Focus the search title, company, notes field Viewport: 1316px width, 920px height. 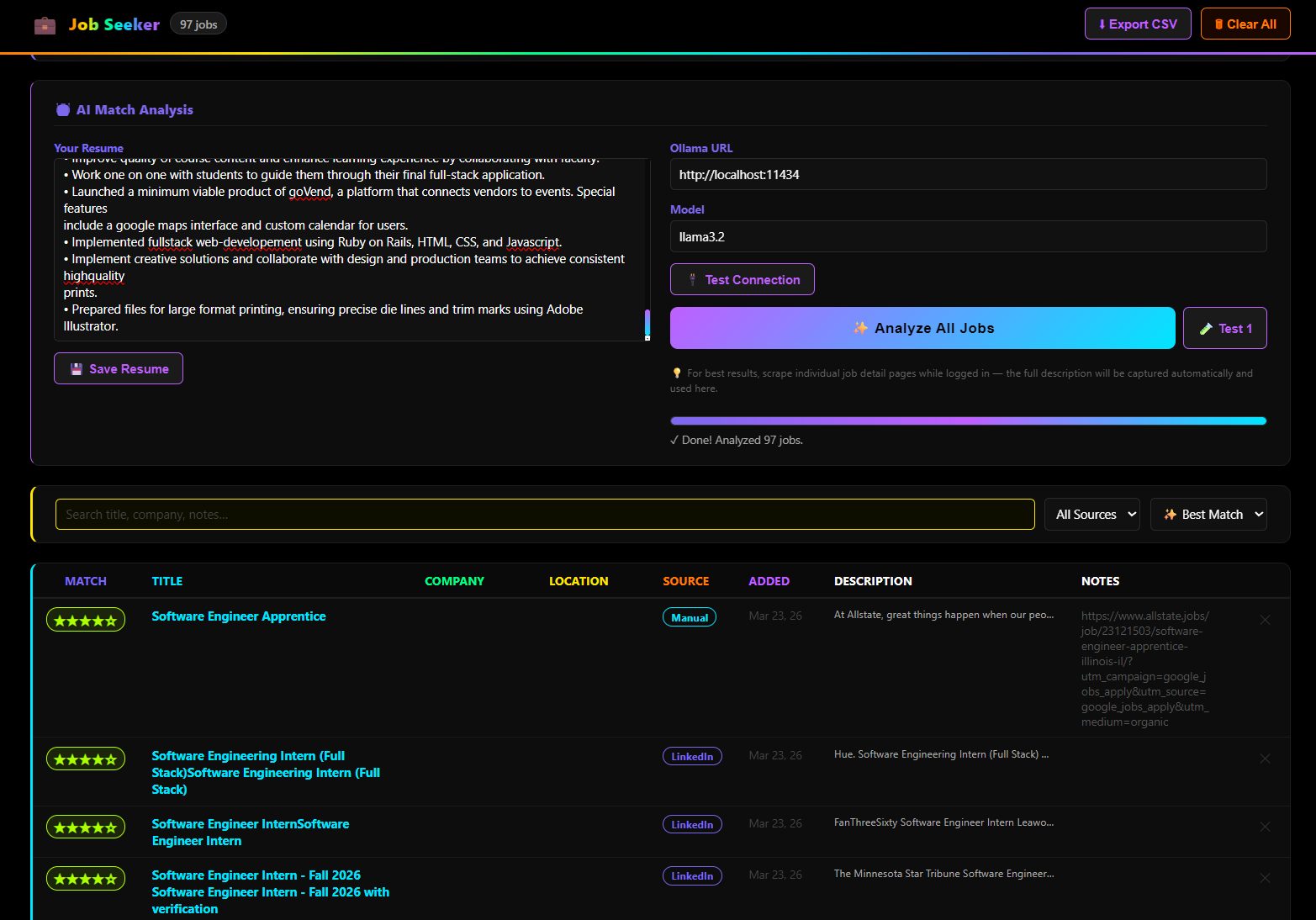pyautogui.click(x=544, y=515)
